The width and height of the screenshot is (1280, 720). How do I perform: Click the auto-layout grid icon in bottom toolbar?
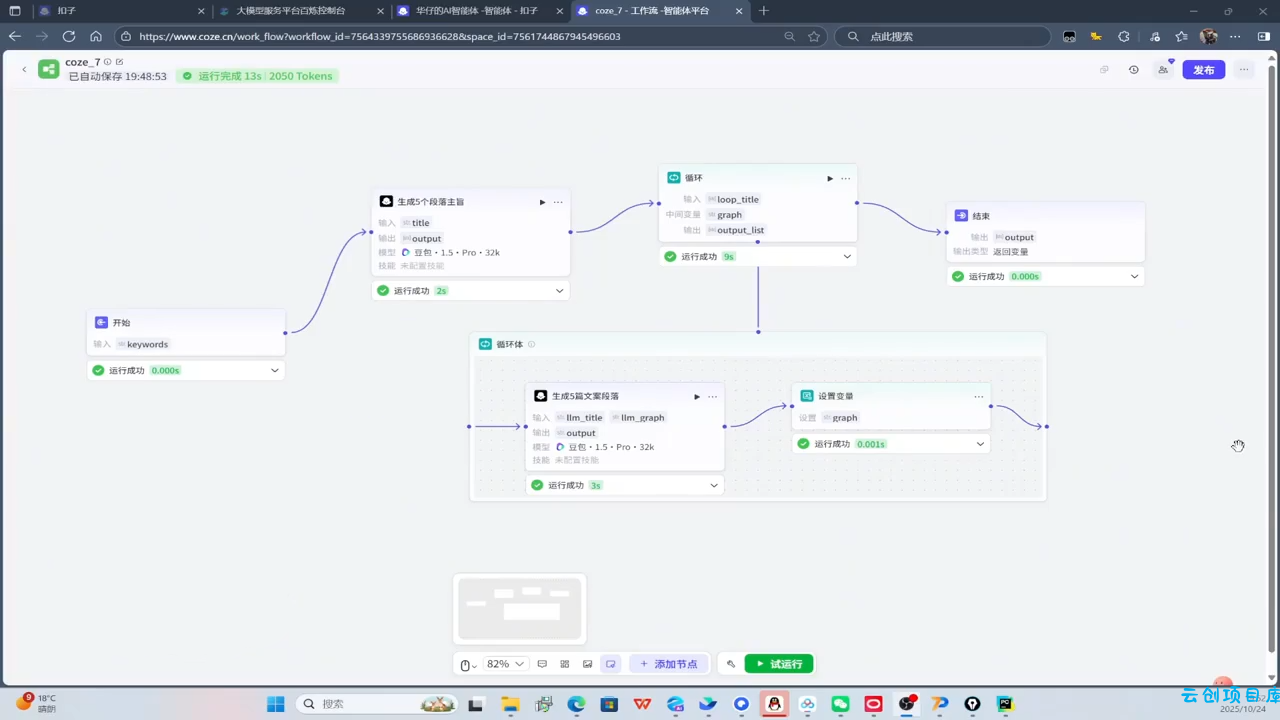pyautogui.click(x=565, y=664)
